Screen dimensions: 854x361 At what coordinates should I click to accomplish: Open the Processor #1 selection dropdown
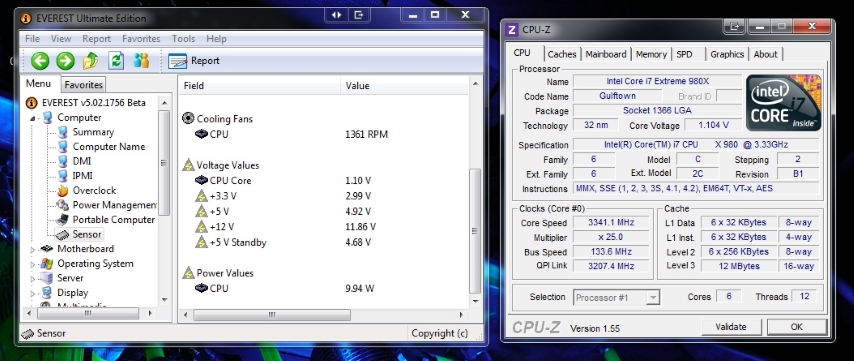(617, 297)
